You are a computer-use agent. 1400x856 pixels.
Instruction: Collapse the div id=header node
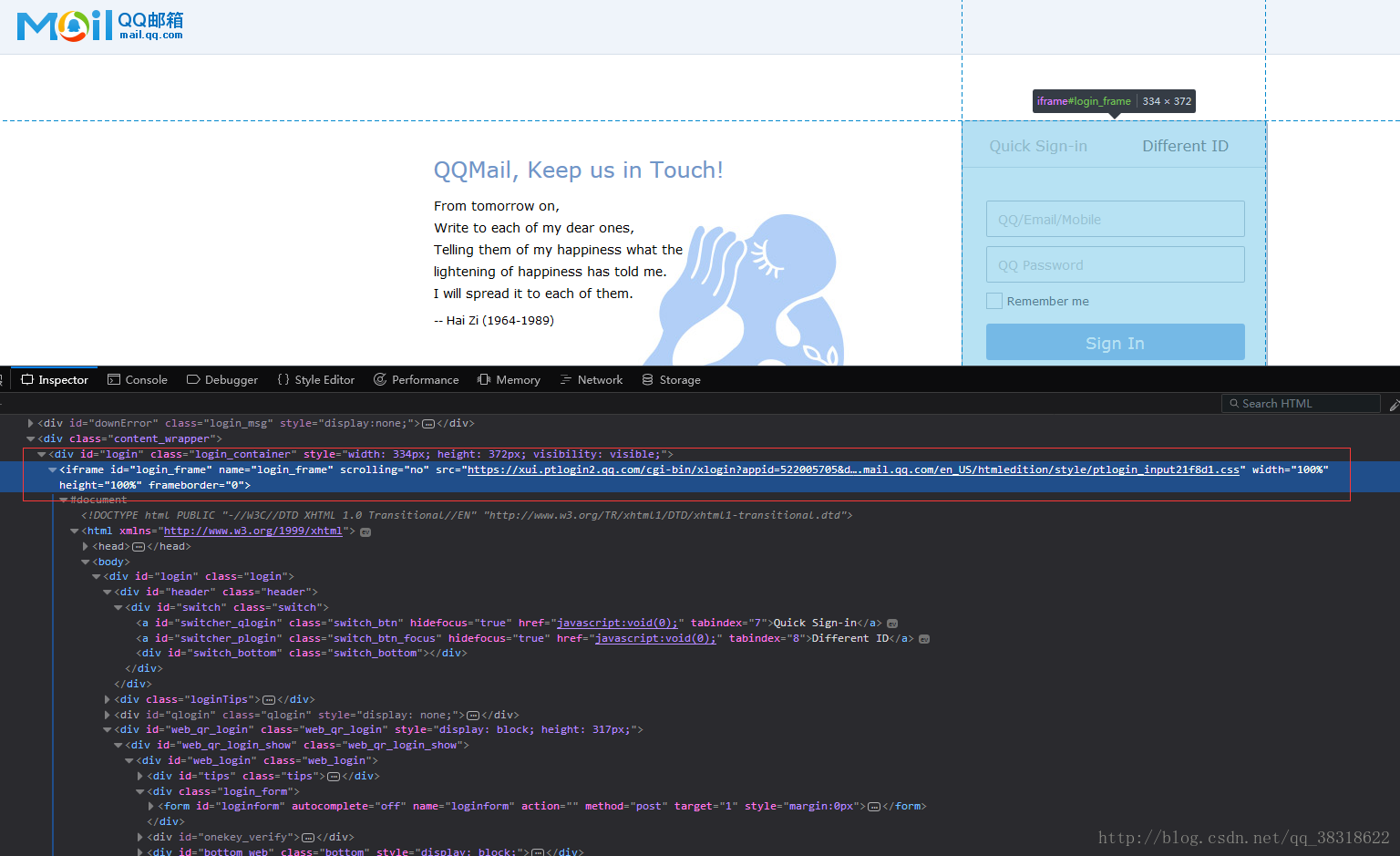(107, 592)
